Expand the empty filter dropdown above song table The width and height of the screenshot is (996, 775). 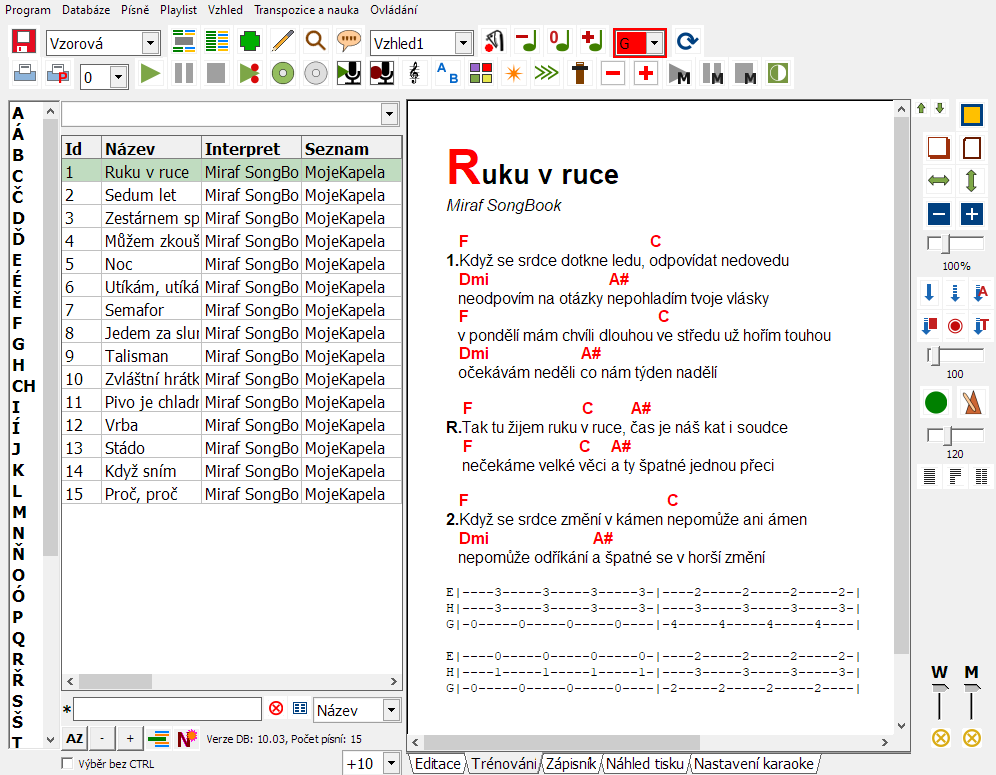click(x=389, y=115)
